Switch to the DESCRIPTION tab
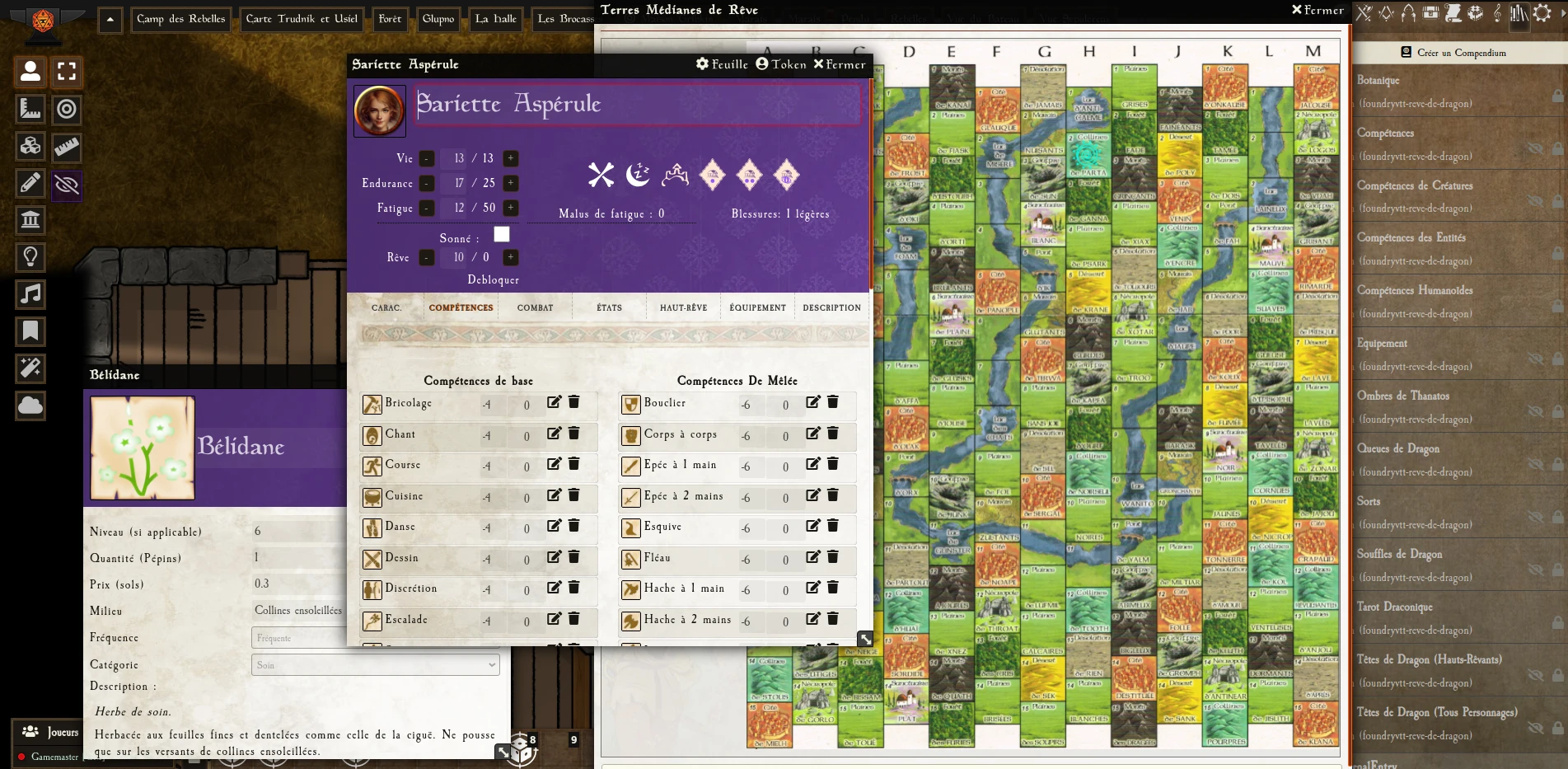 click(832, 307)
